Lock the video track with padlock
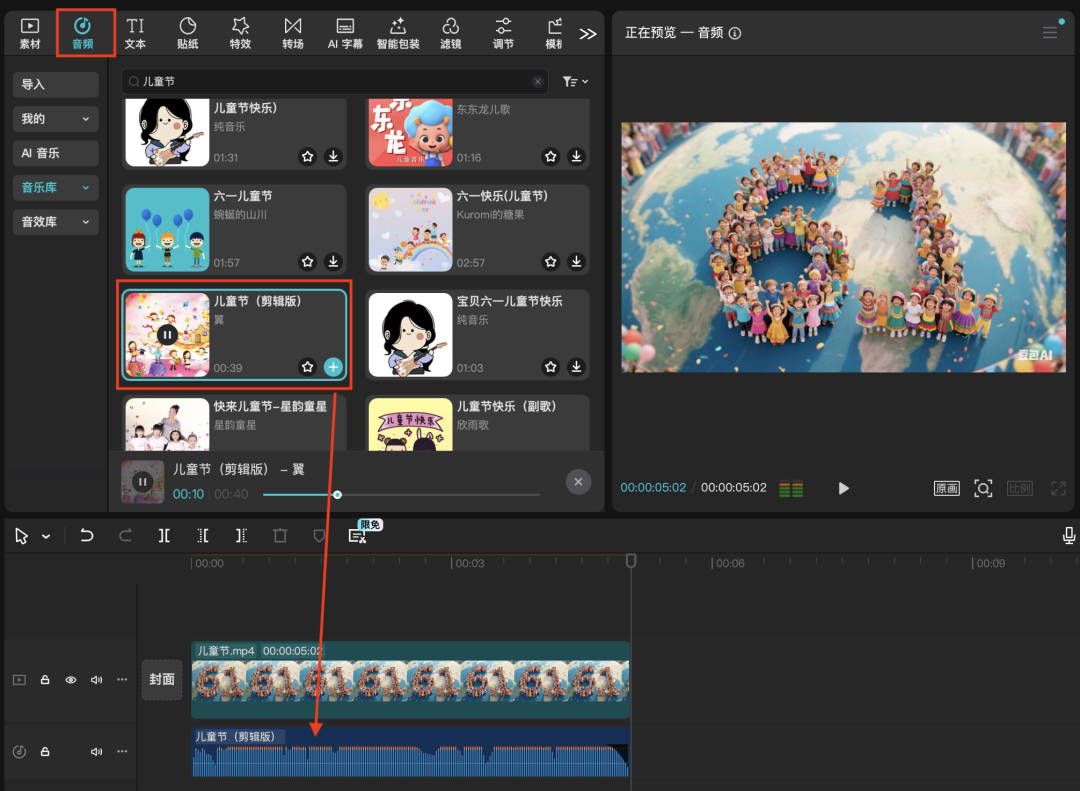Image resolution: width=1080 pixels, height=791 pixels. coord(45,680)
